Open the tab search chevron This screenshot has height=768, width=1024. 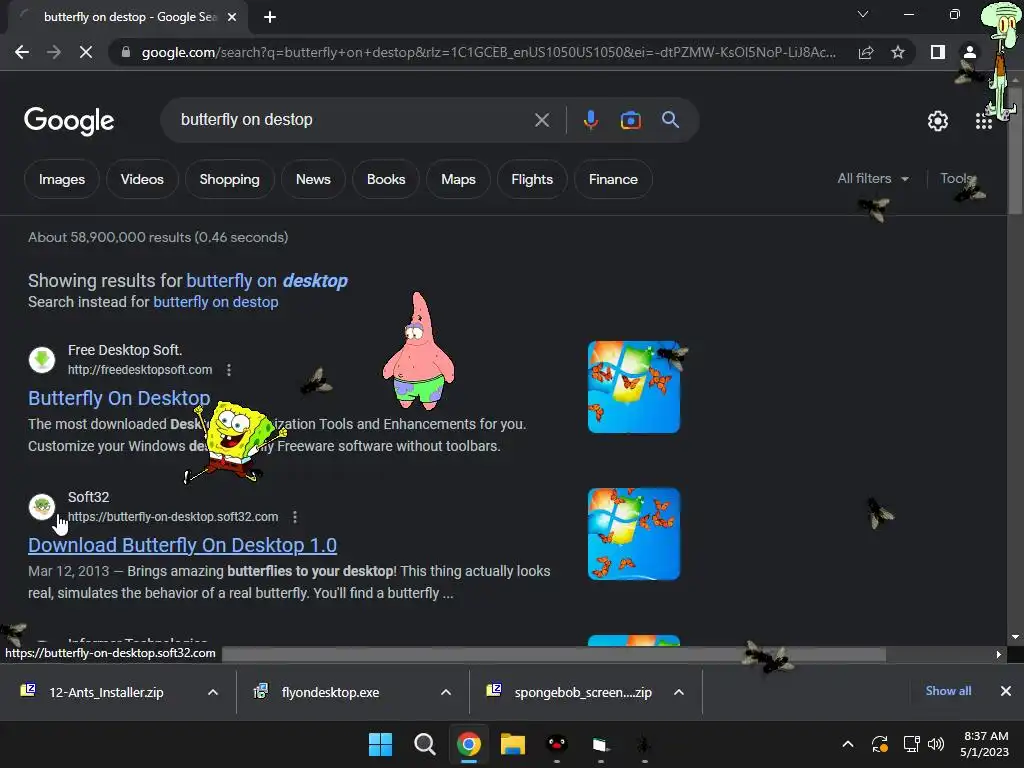click(x=863, y=14)
